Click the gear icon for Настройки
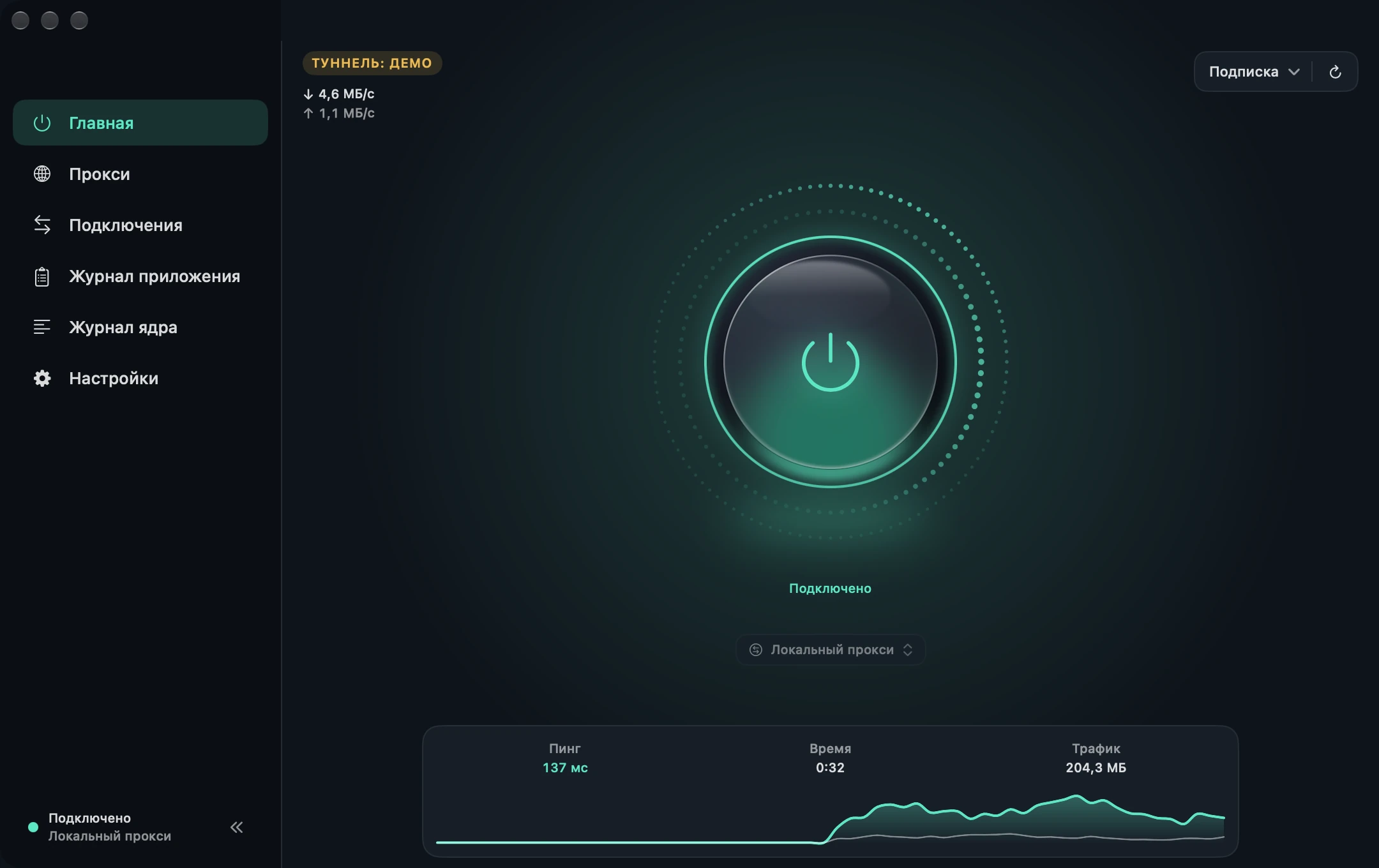This screenshot has width=1379, height=868. coord(42,378)
